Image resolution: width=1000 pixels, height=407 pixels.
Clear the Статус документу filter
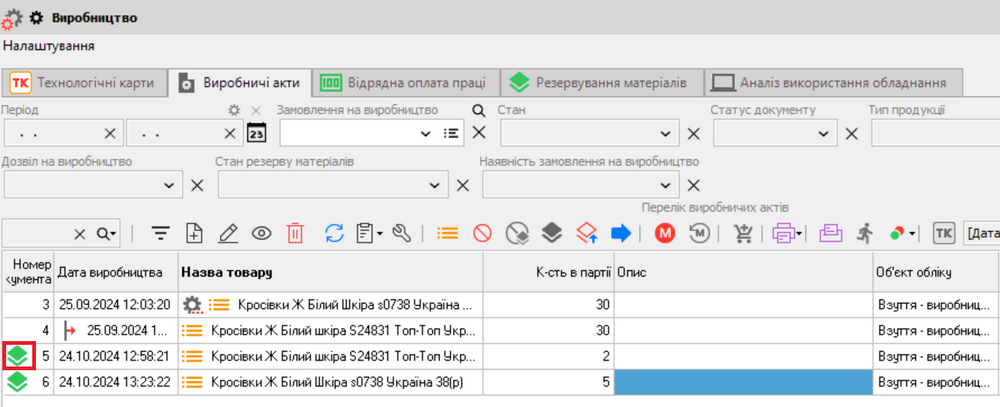pyautogui.click(x=851, y=134)
